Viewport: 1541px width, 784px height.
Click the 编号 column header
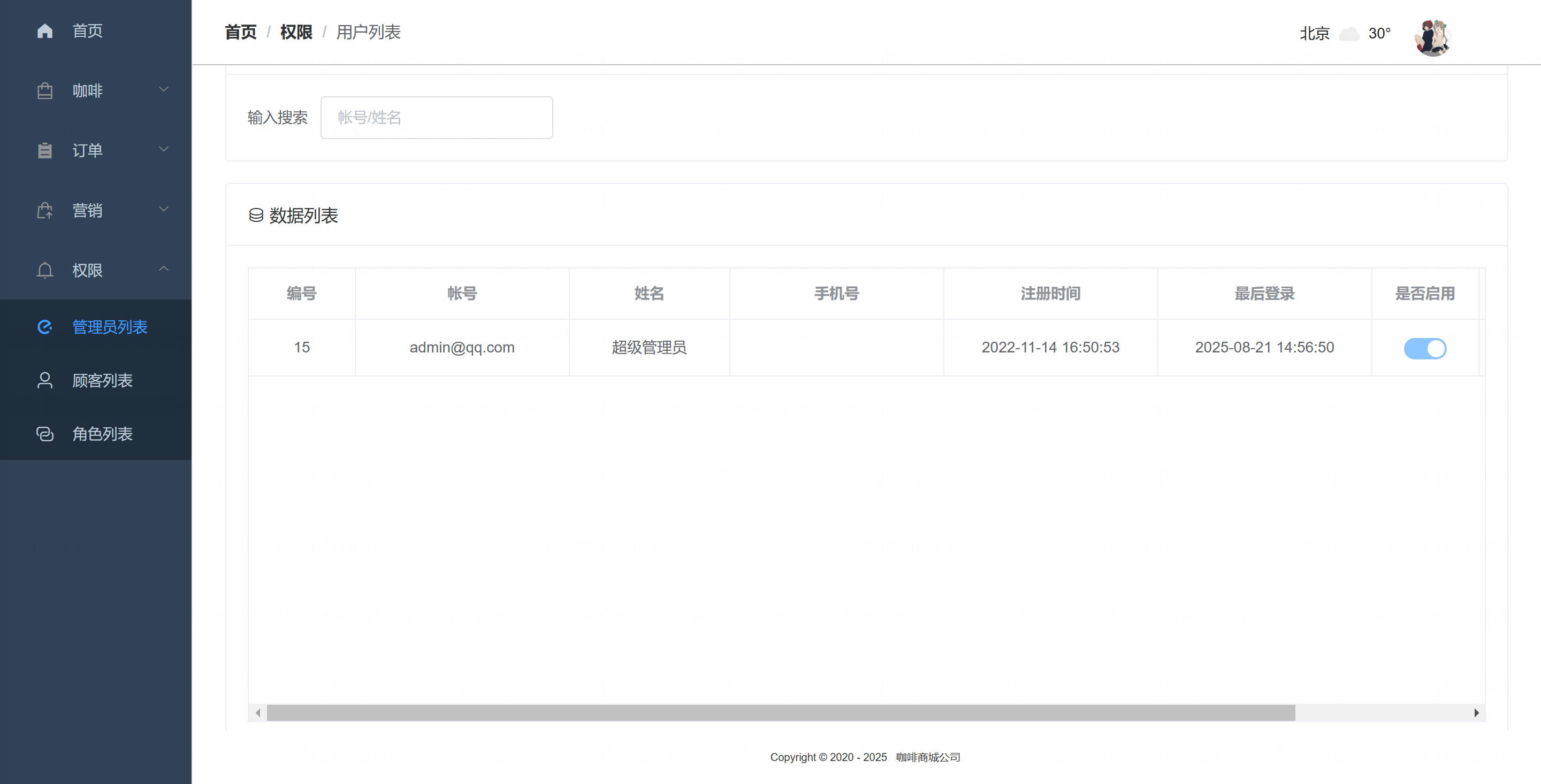point(301,294)
